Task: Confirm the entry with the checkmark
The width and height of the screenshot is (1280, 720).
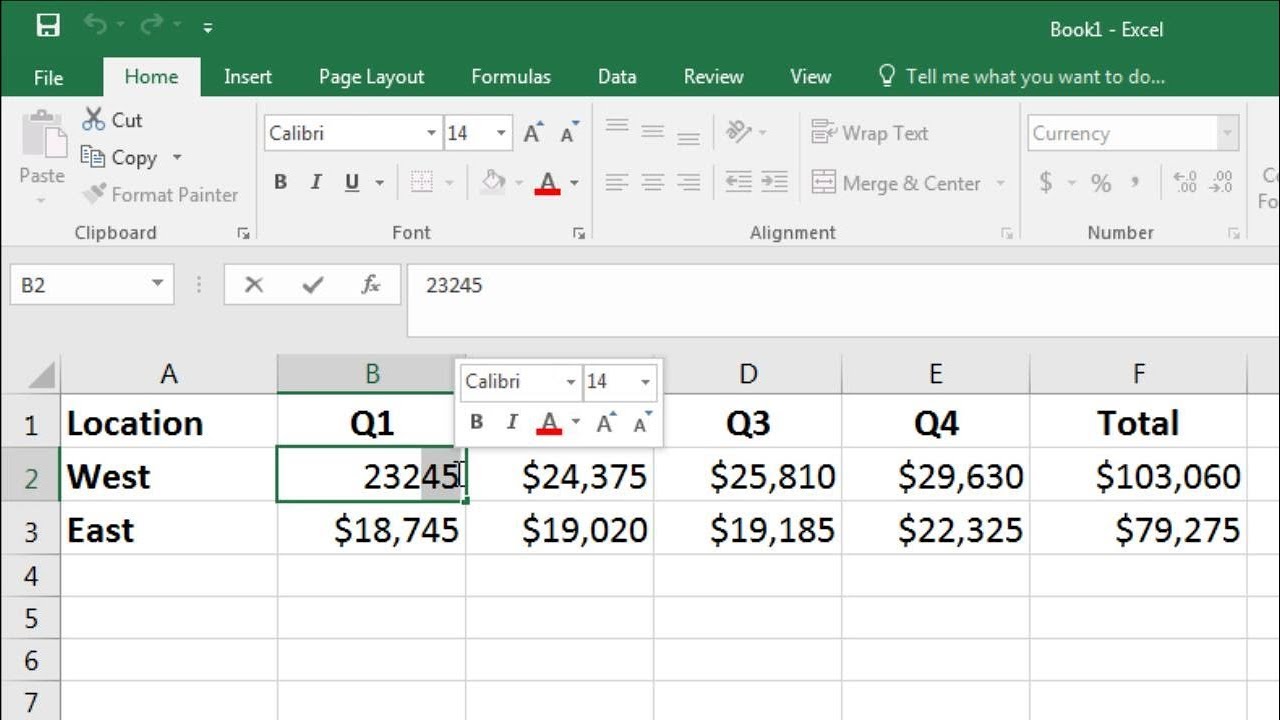Action: pos(313,285)
